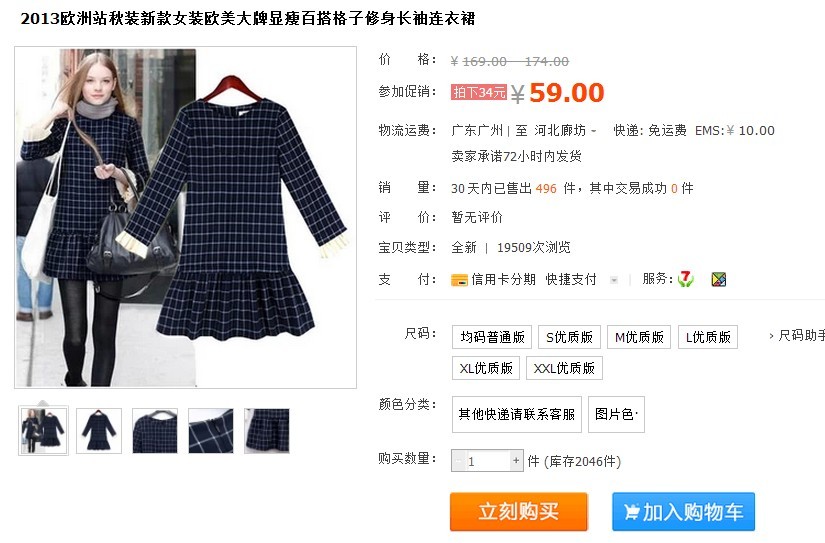825x543 pixels.
Task: Select 其他快递请联系客服 option
Action: 517,415
